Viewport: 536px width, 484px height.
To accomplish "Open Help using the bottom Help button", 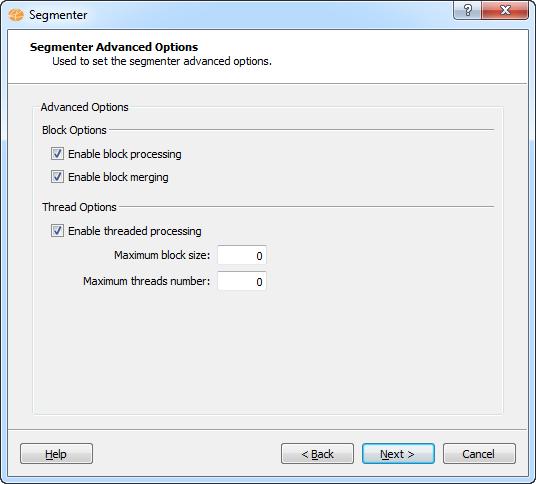I will [x=56, y=454].
